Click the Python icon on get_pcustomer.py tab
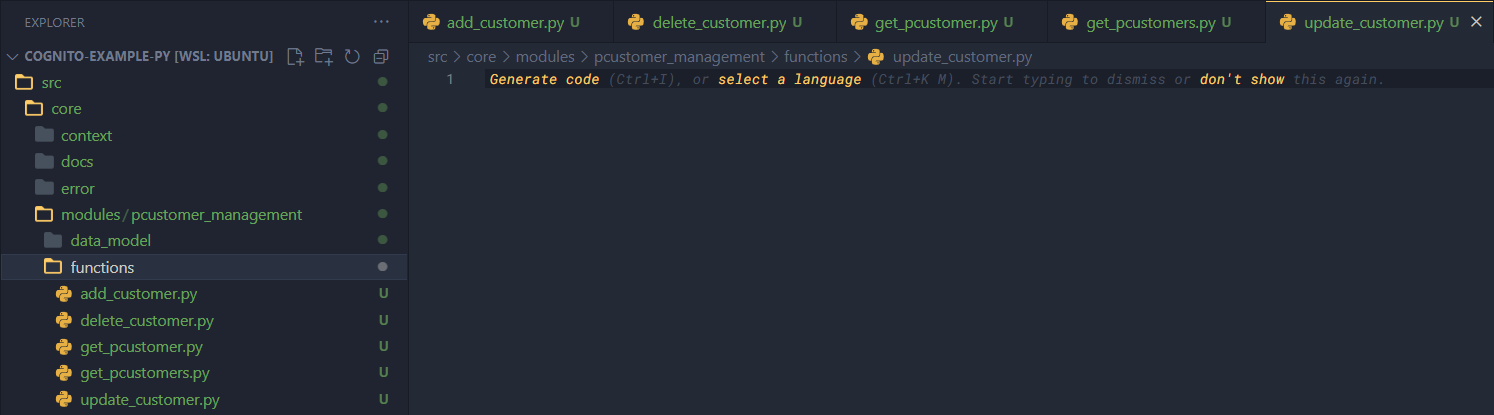The height and width of the screenshot is (415, 1494). click(857, 22)
